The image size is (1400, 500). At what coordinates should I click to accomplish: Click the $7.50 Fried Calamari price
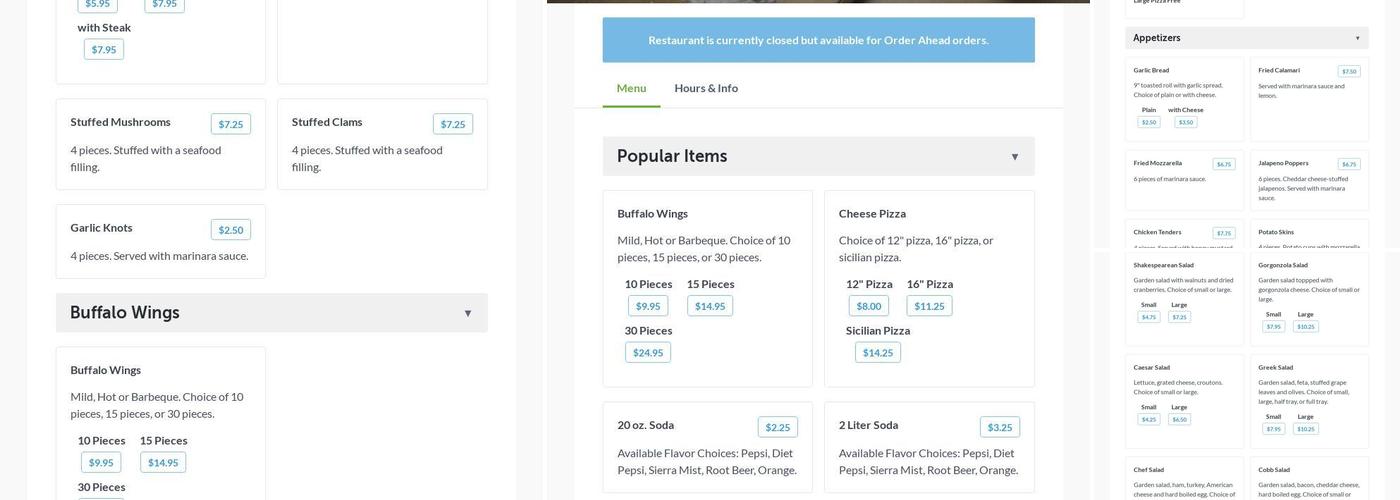1349,71
